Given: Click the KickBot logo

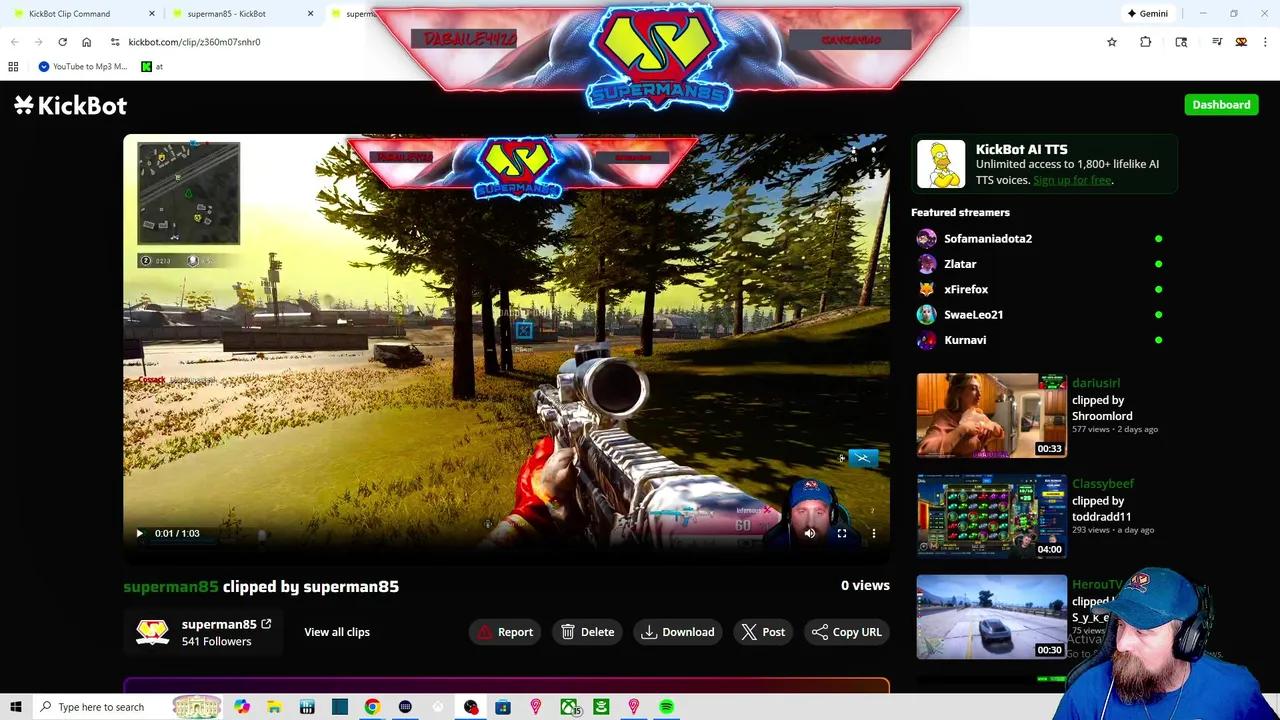Looking at the screenshot, I should (x=70, y=105).
